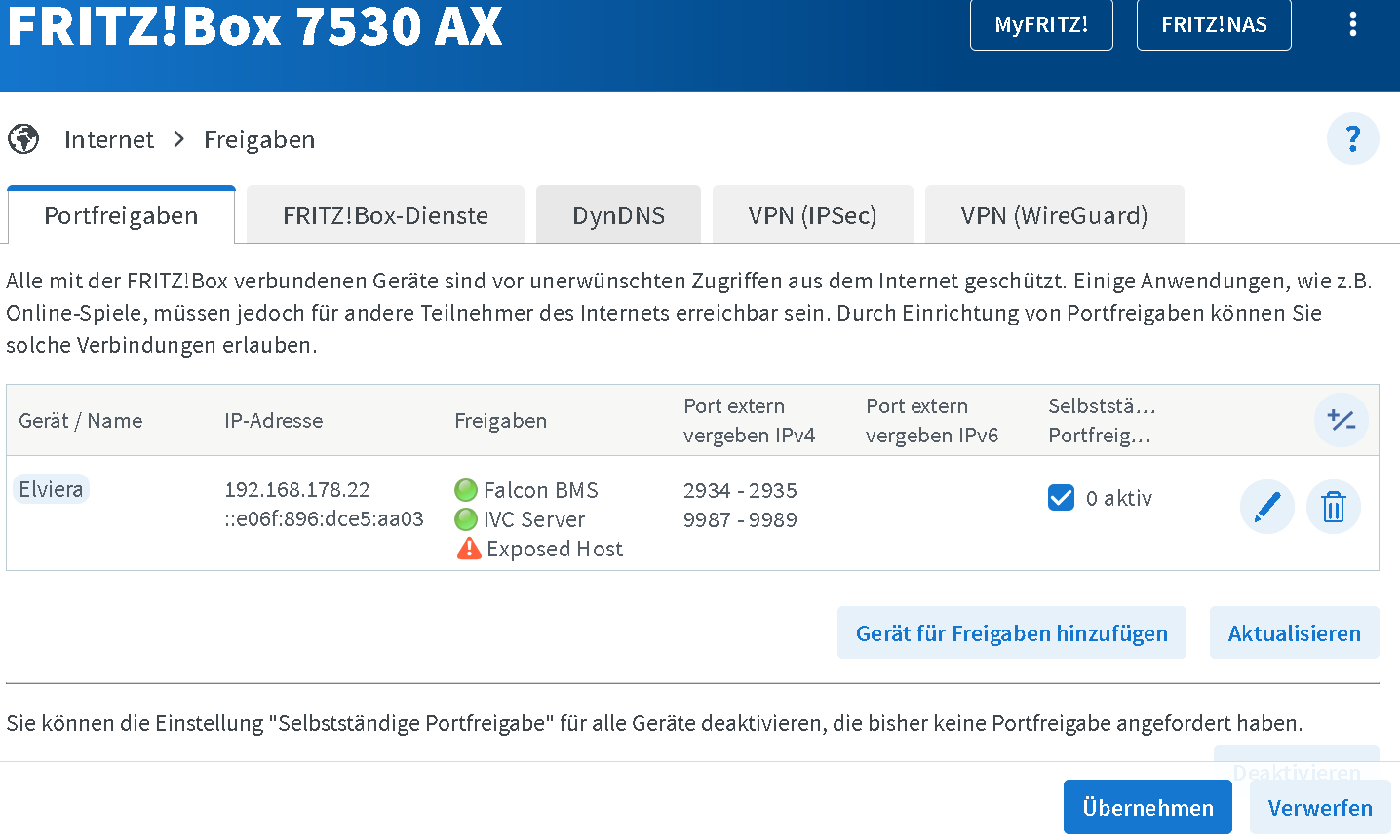This screenshot has width=1400, height=840.
Task: Click the breadcrumb chevron after Internet
Action: [x=178, y=139]
